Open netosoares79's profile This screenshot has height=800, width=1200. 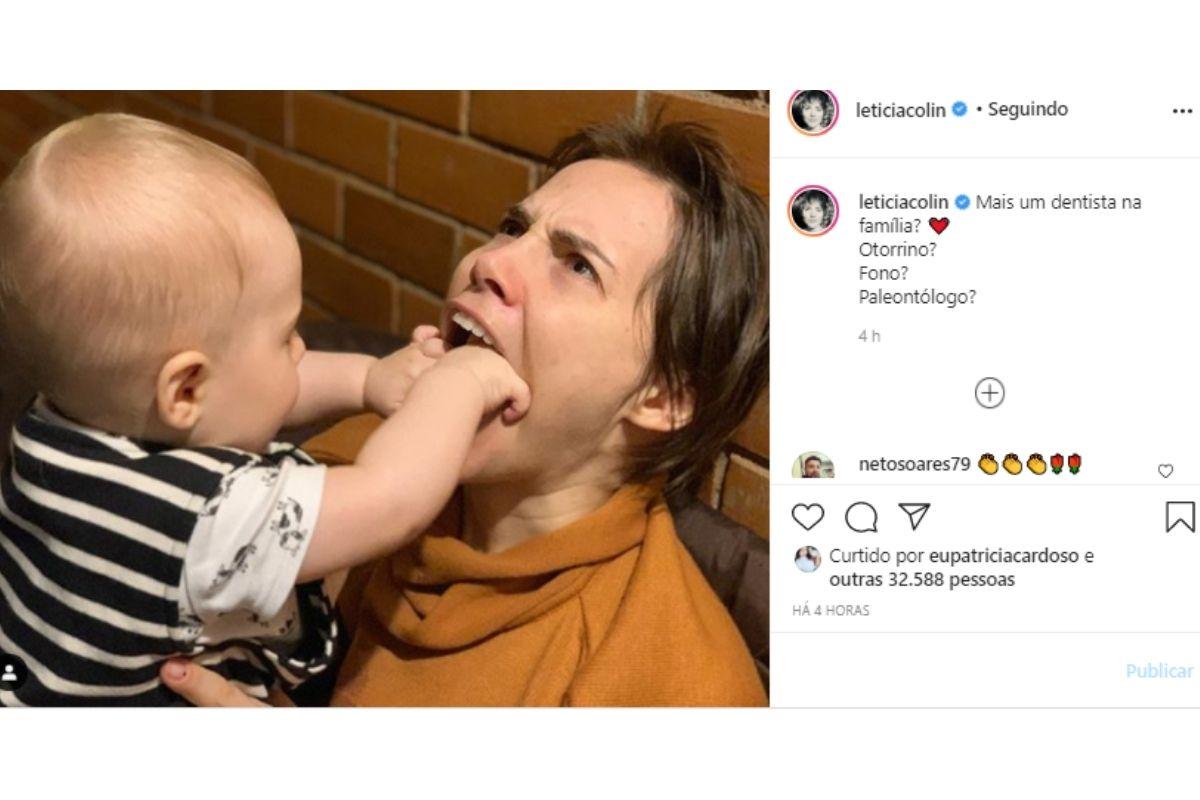point(914,464)
